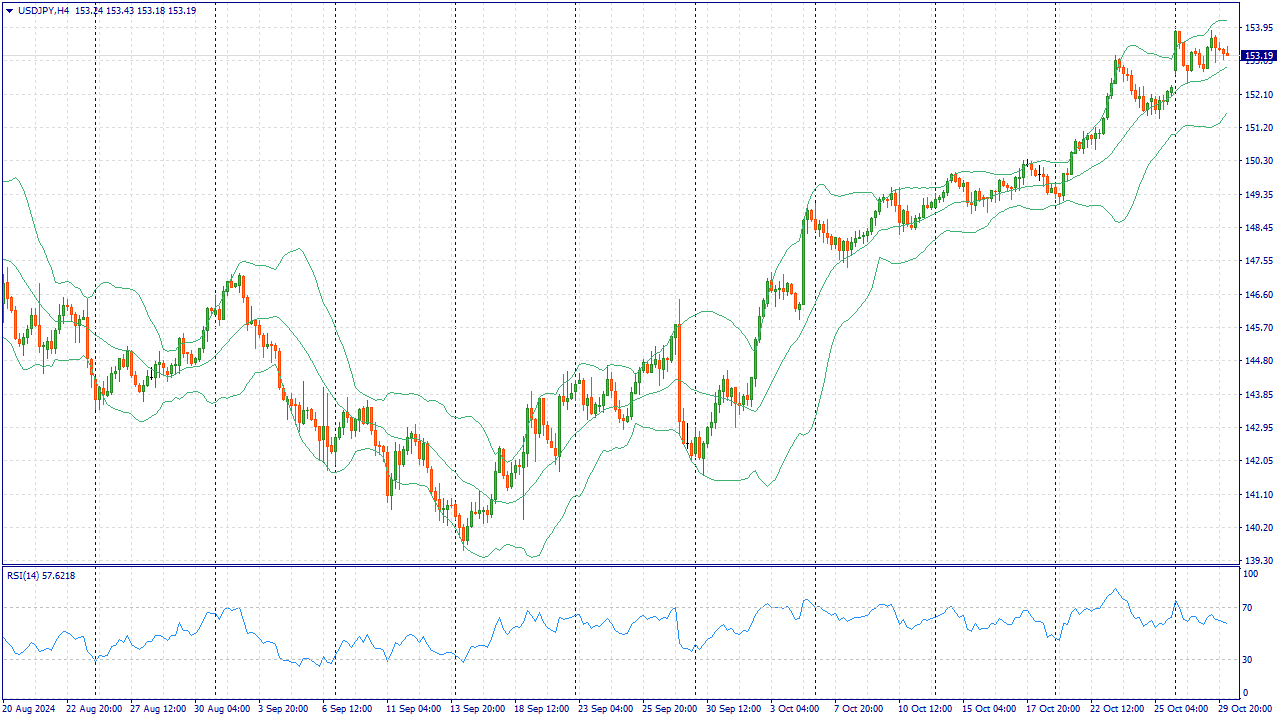Click the USDJPY,H4 chart symbol label
Viewport: 1280px width, 720px height.
(x=44, y=11)
